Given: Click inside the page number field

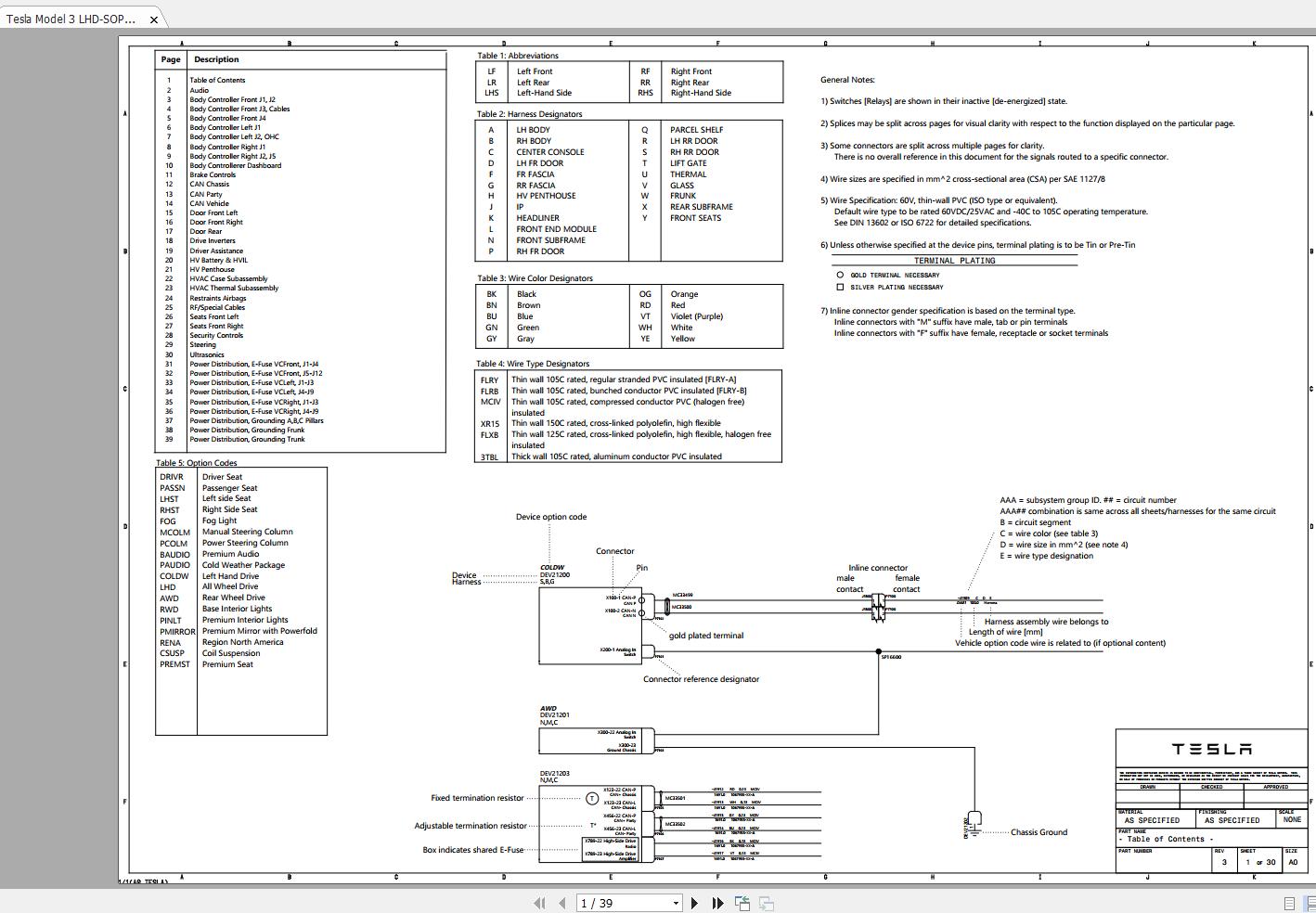Looking at the screenshot, I should 613,902.
